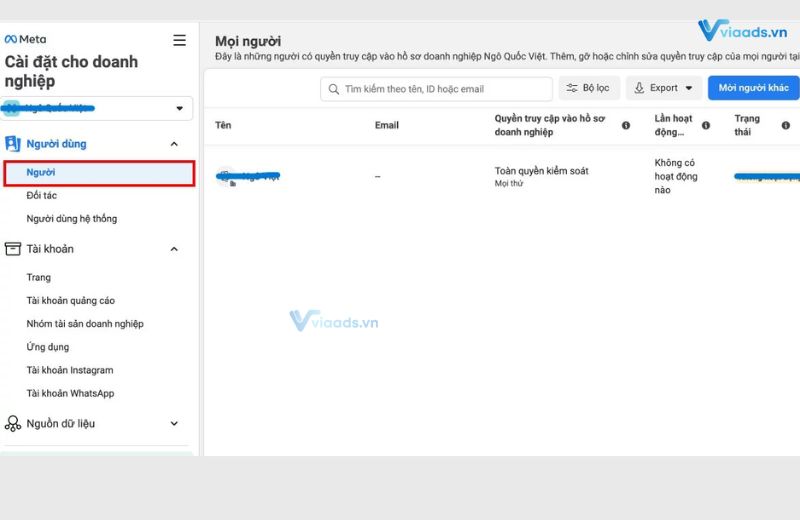The width and height of the screenshot is (800, 520).
Task: Click the Mời người khác button
Action: (x=755, y=88)
